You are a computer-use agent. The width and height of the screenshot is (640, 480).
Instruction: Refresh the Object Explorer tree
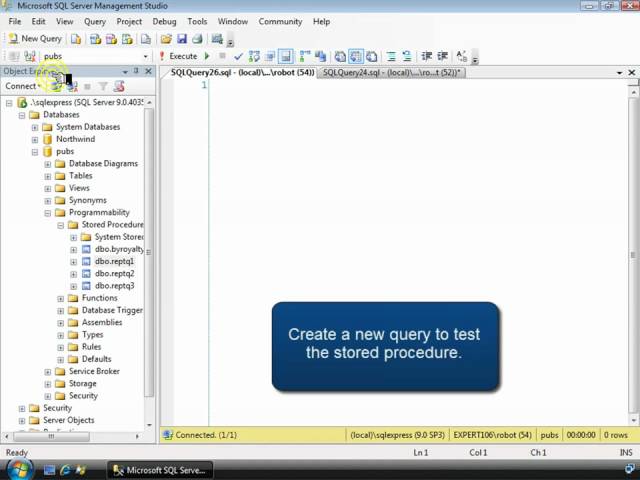119,86
